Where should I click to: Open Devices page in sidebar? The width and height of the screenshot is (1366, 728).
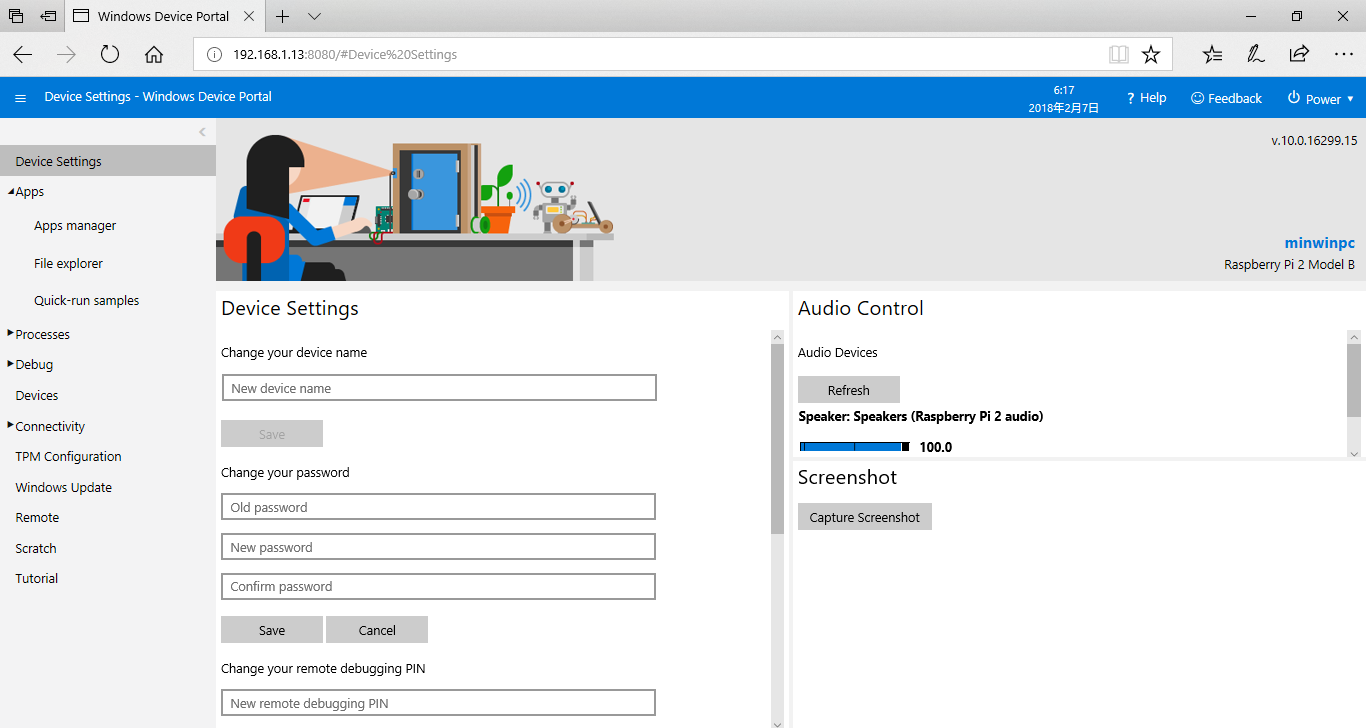37,396
